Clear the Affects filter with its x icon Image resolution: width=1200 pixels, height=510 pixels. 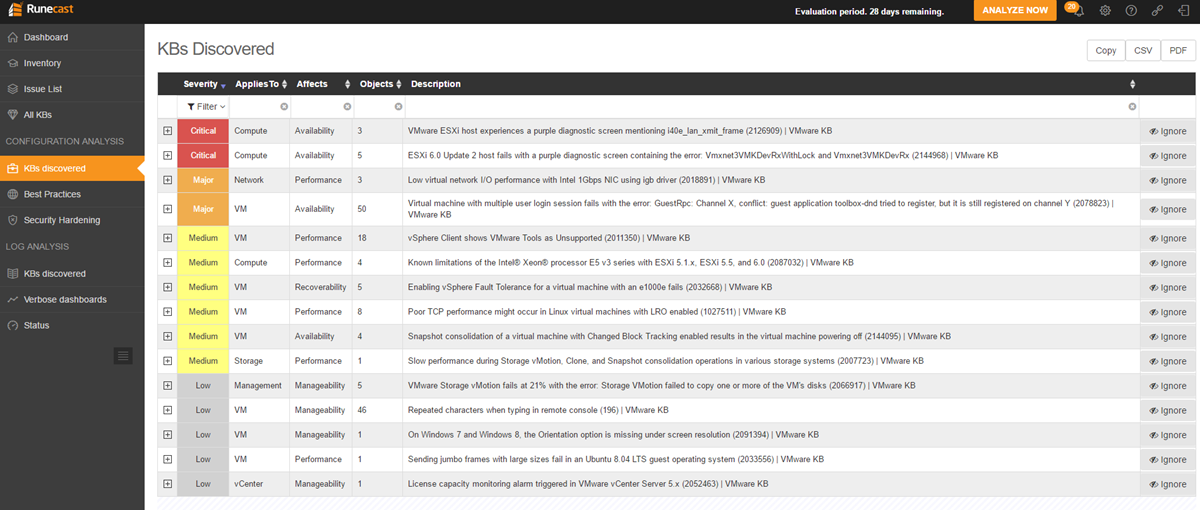point(347,107)
